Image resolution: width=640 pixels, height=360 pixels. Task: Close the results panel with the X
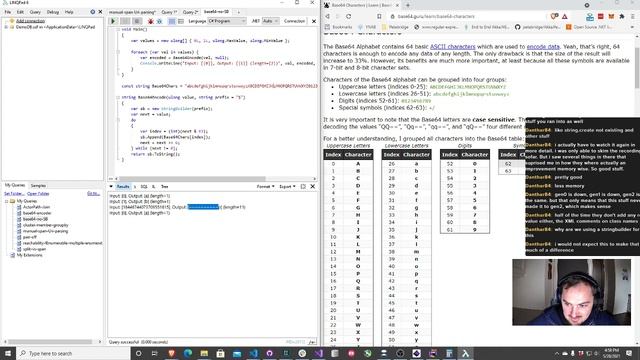(313, 186)
